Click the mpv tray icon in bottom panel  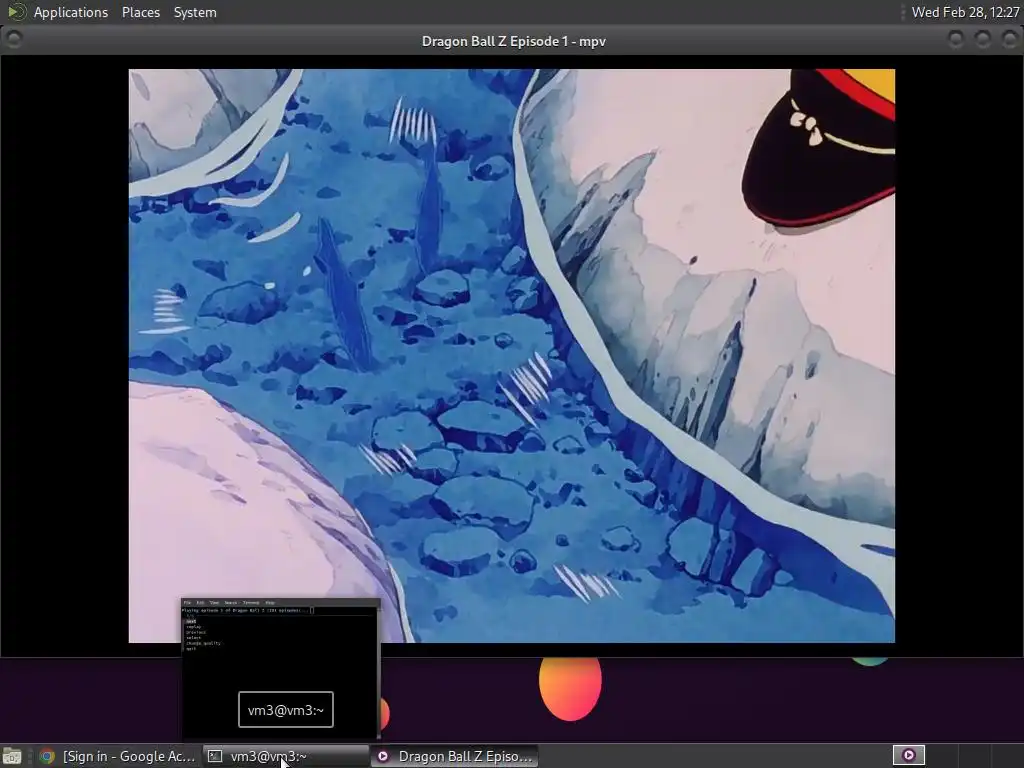(x=909, y=756)
